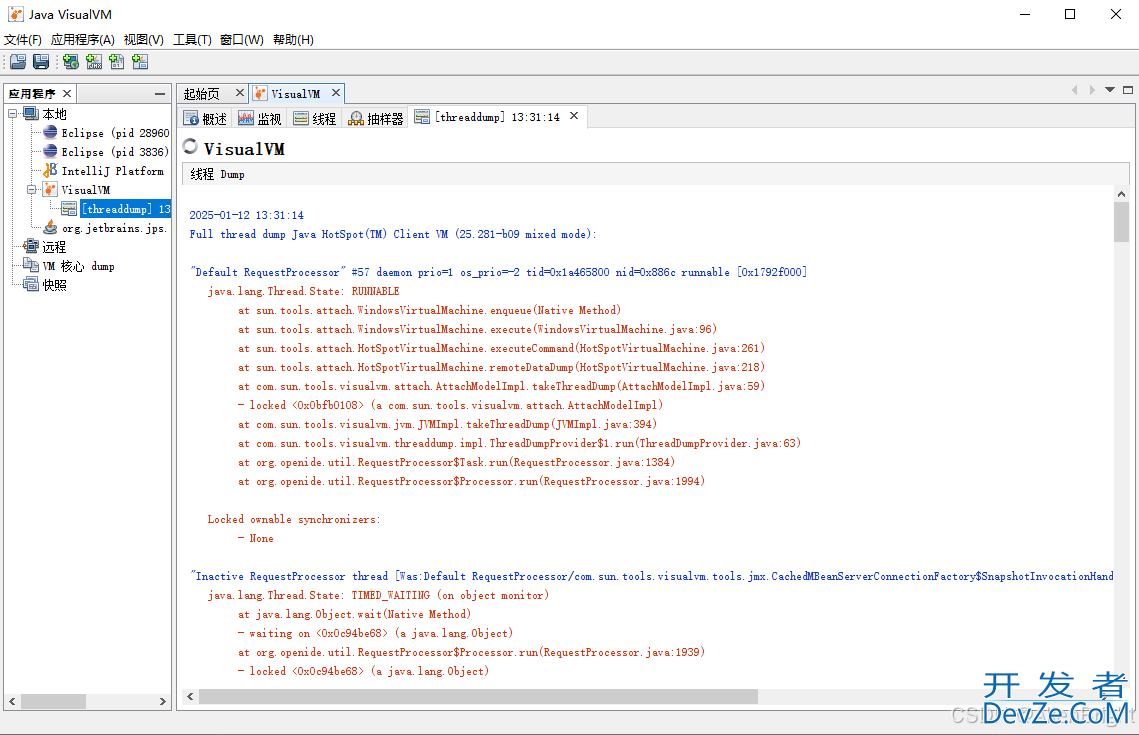Click the scroll documents left arrow
Screen dimensions: 1139x735
click(1074, 90)
